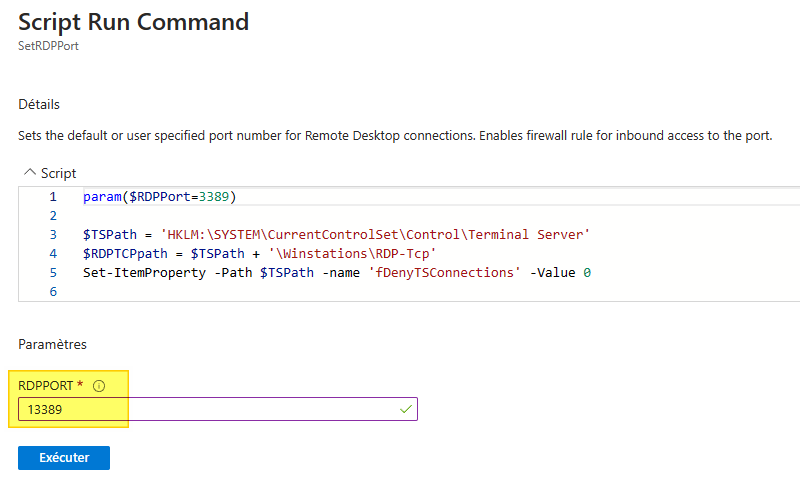Collapse the Script section chevron
Image resolution: width=800 pixels, height=500 pixels.
coord(27,173)
